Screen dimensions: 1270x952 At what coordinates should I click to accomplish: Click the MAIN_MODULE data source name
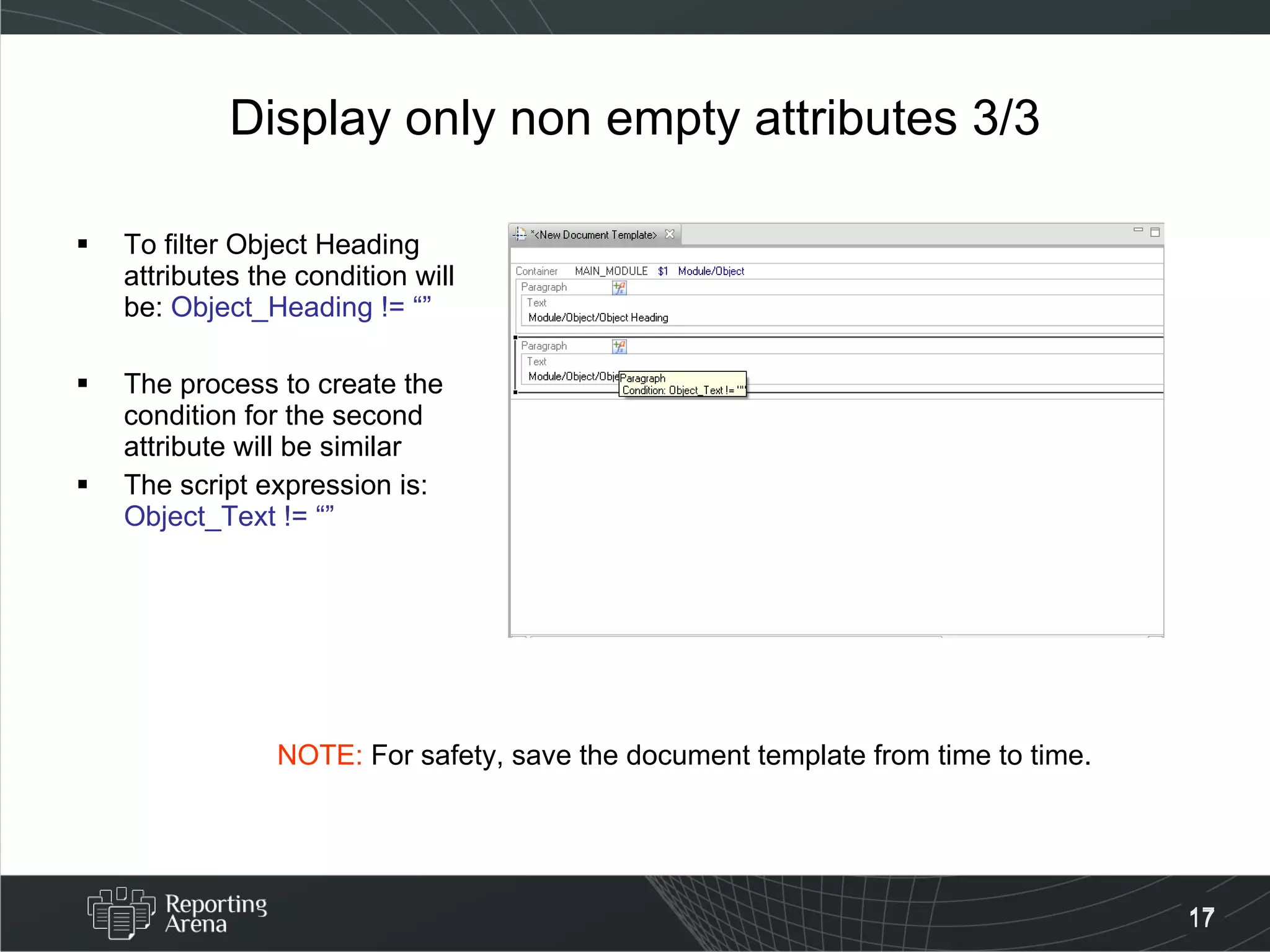611,271
